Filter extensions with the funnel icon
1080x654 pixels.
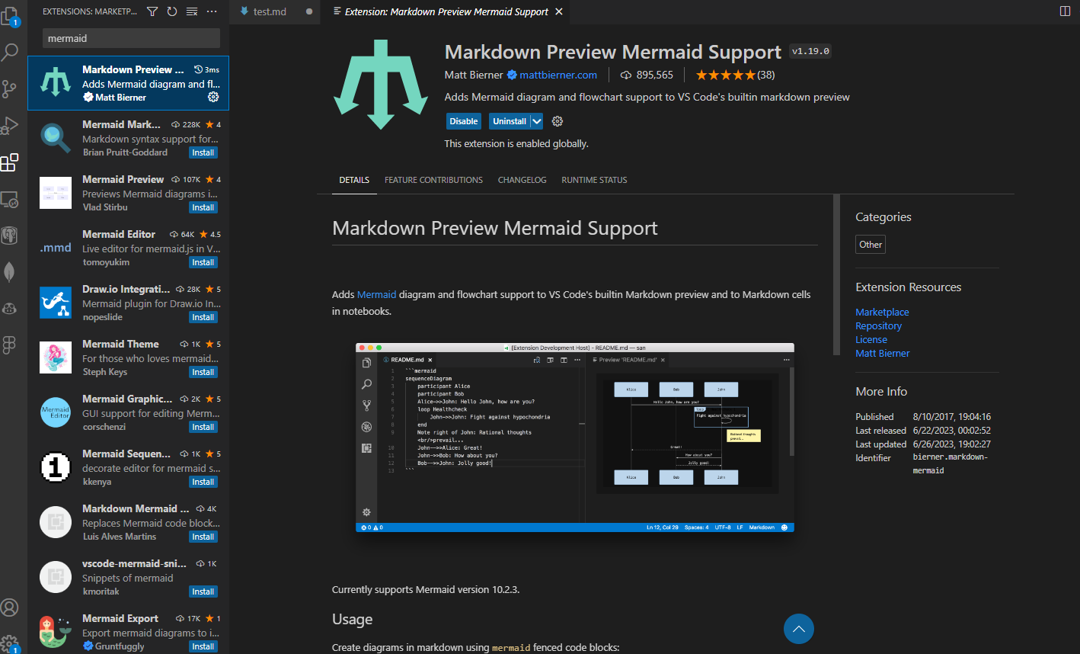coord(152,12)
